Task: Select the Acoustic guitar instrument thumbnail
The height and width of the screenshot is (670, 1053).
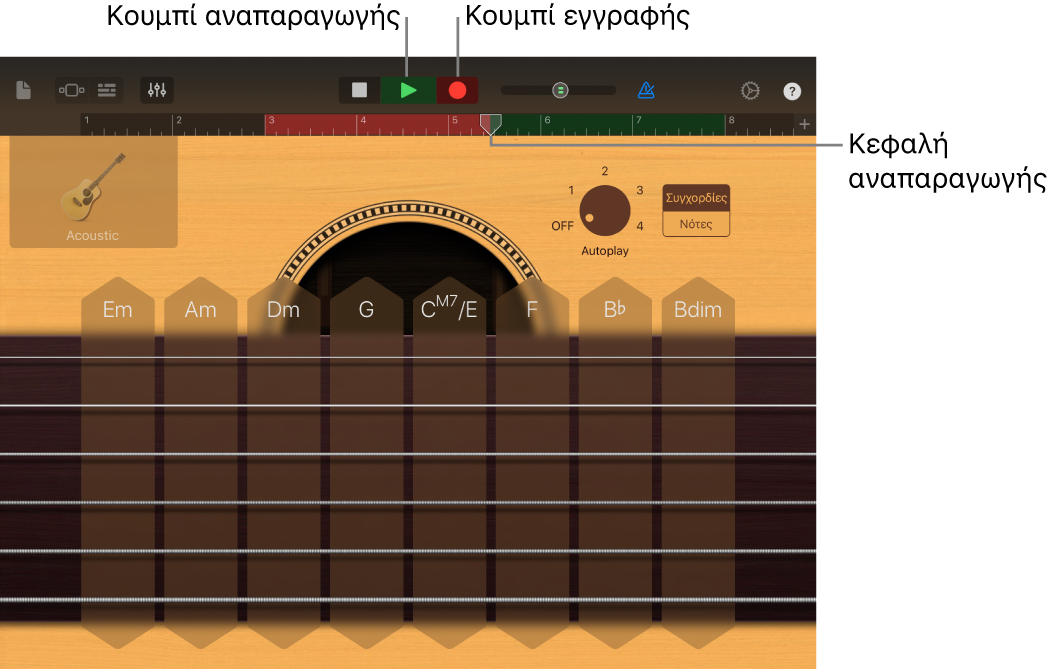Action: [x=93, y=193]
